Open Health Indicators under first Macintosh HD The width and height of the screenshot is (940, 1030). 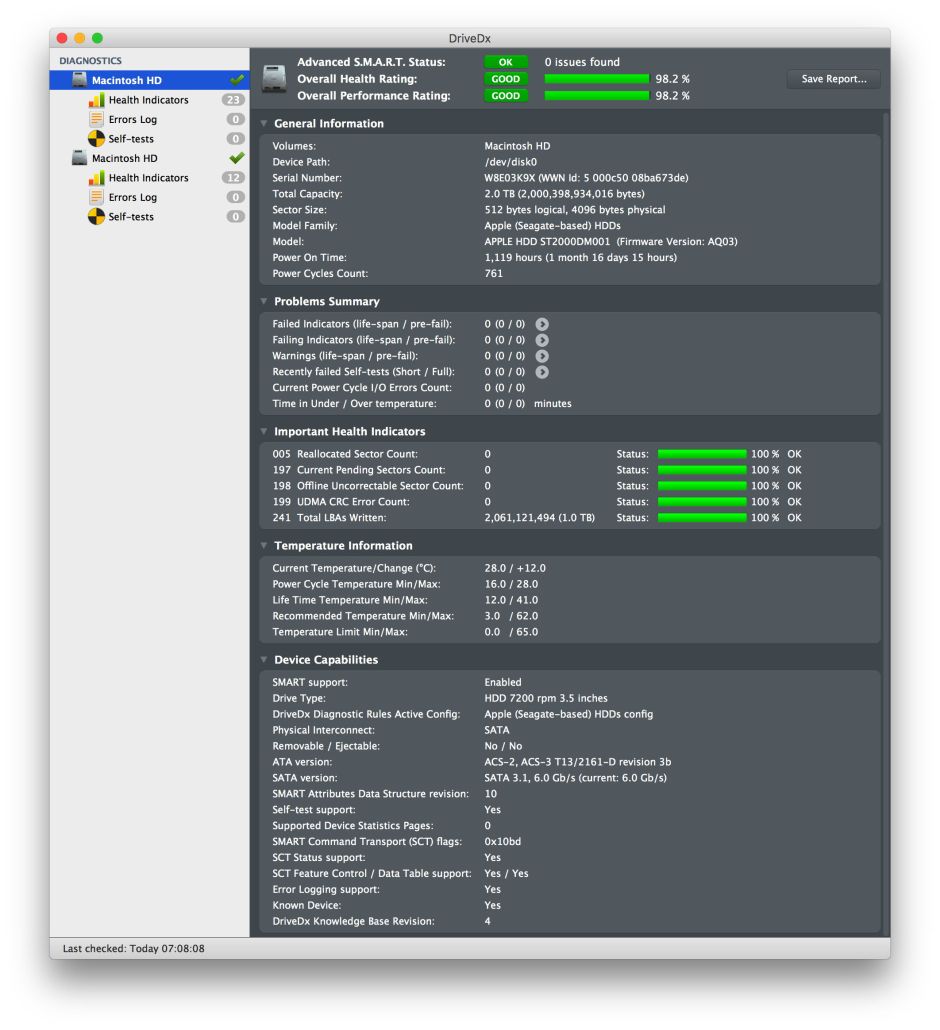coord(148,99)
